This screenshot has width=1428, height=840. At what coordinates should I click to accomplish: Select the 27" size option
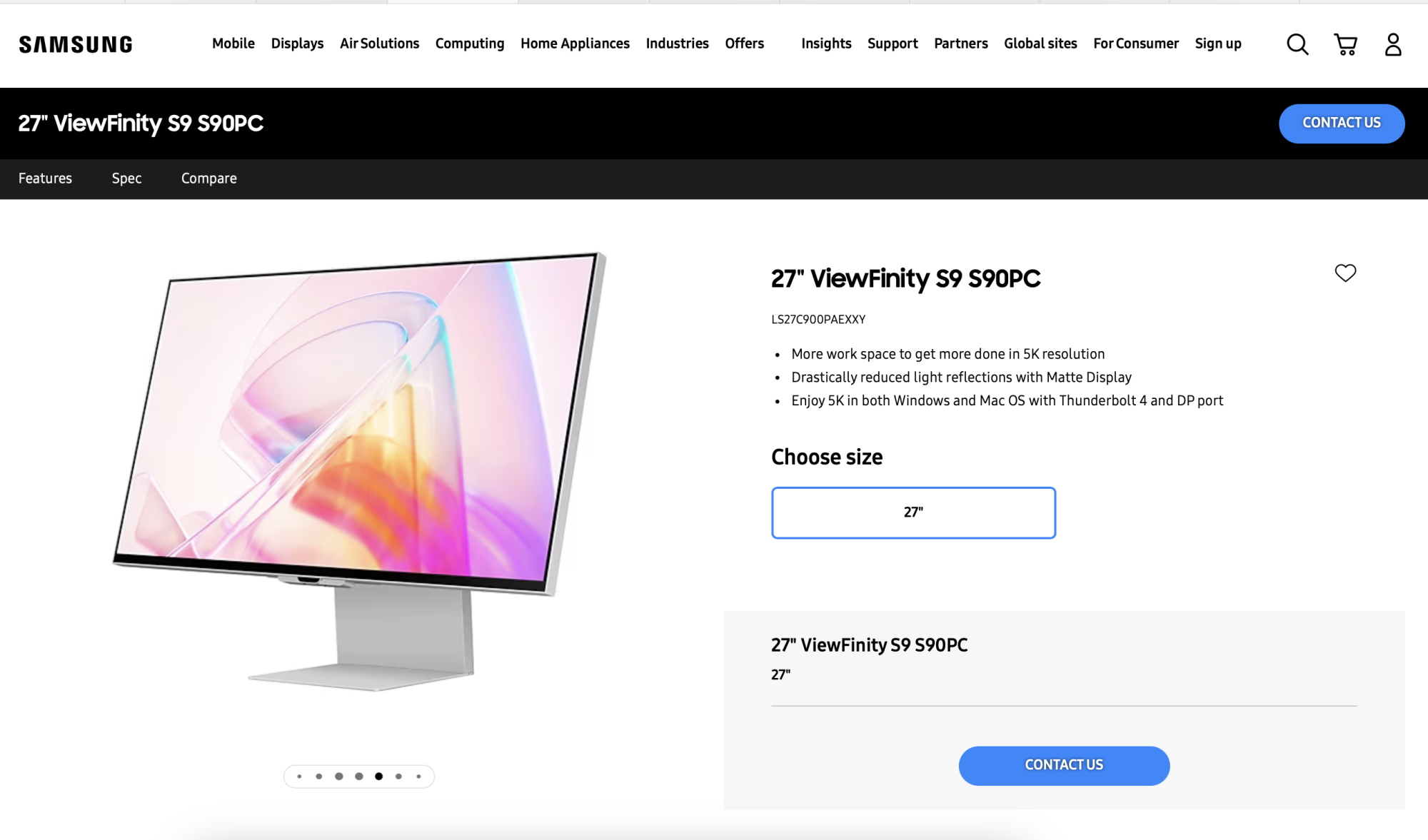click(913, 512)
